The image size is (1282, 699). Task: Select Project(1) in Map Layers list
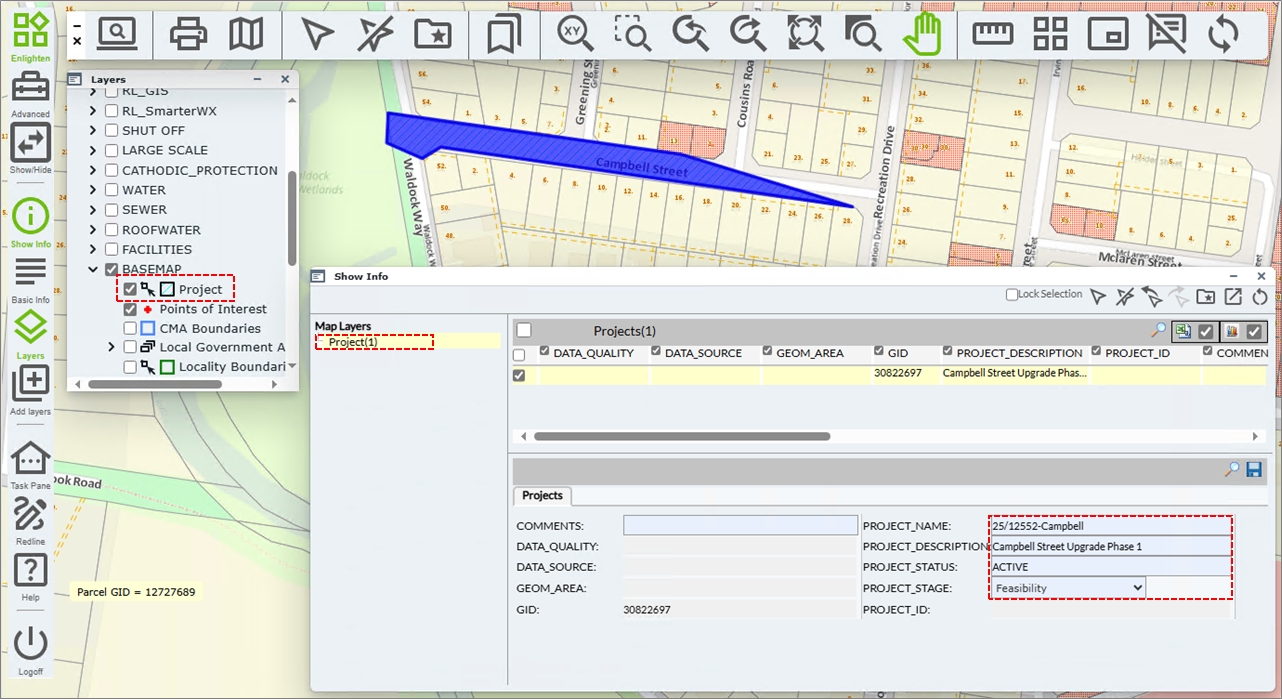pyautogui.click(x=353, y=342)
